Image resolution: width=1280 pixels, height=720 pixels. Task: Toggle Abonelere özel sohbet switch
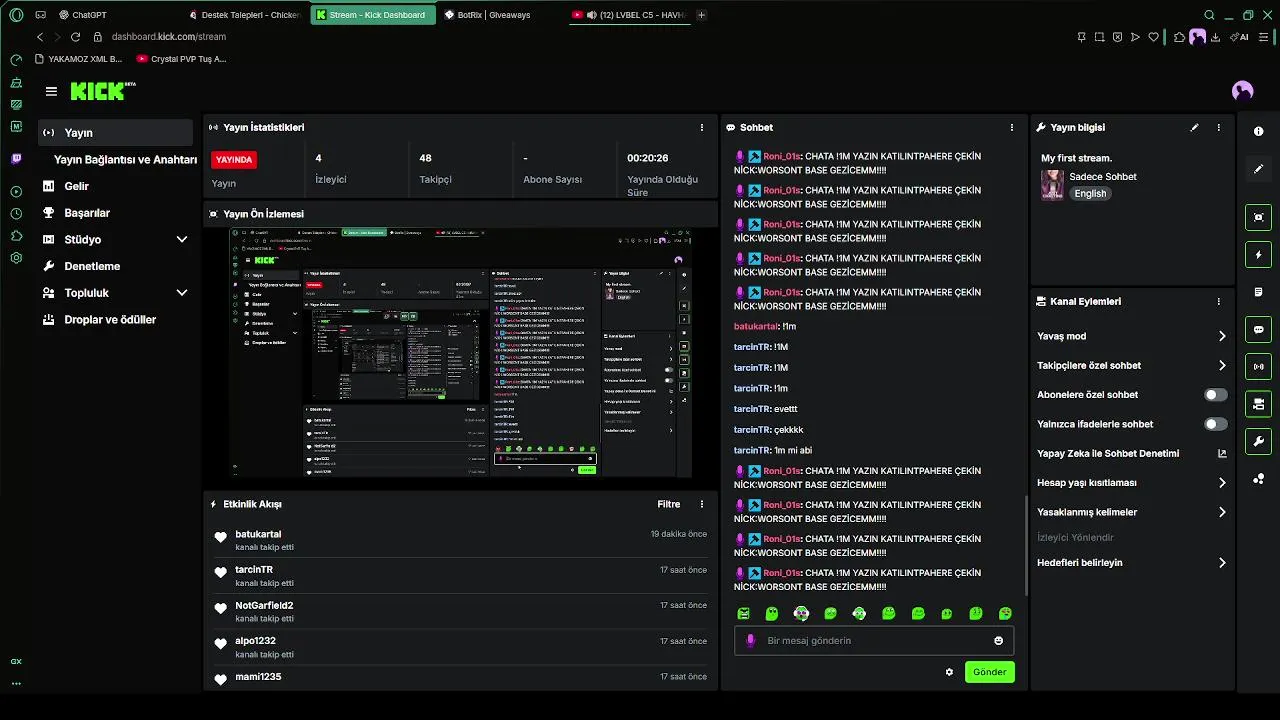click(x=1216, y=395)
